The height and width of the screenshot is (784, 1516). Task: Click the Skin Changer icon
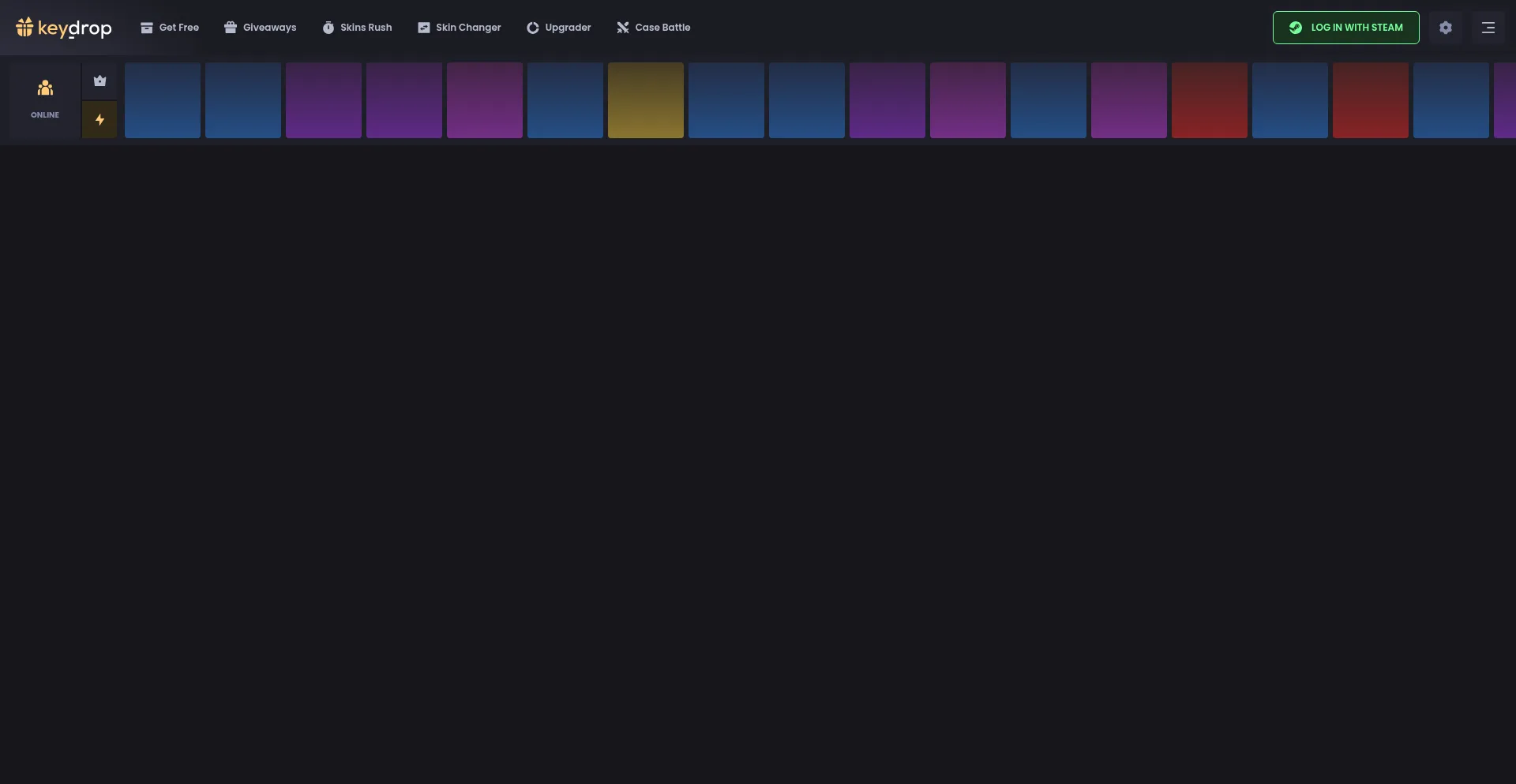424,28
